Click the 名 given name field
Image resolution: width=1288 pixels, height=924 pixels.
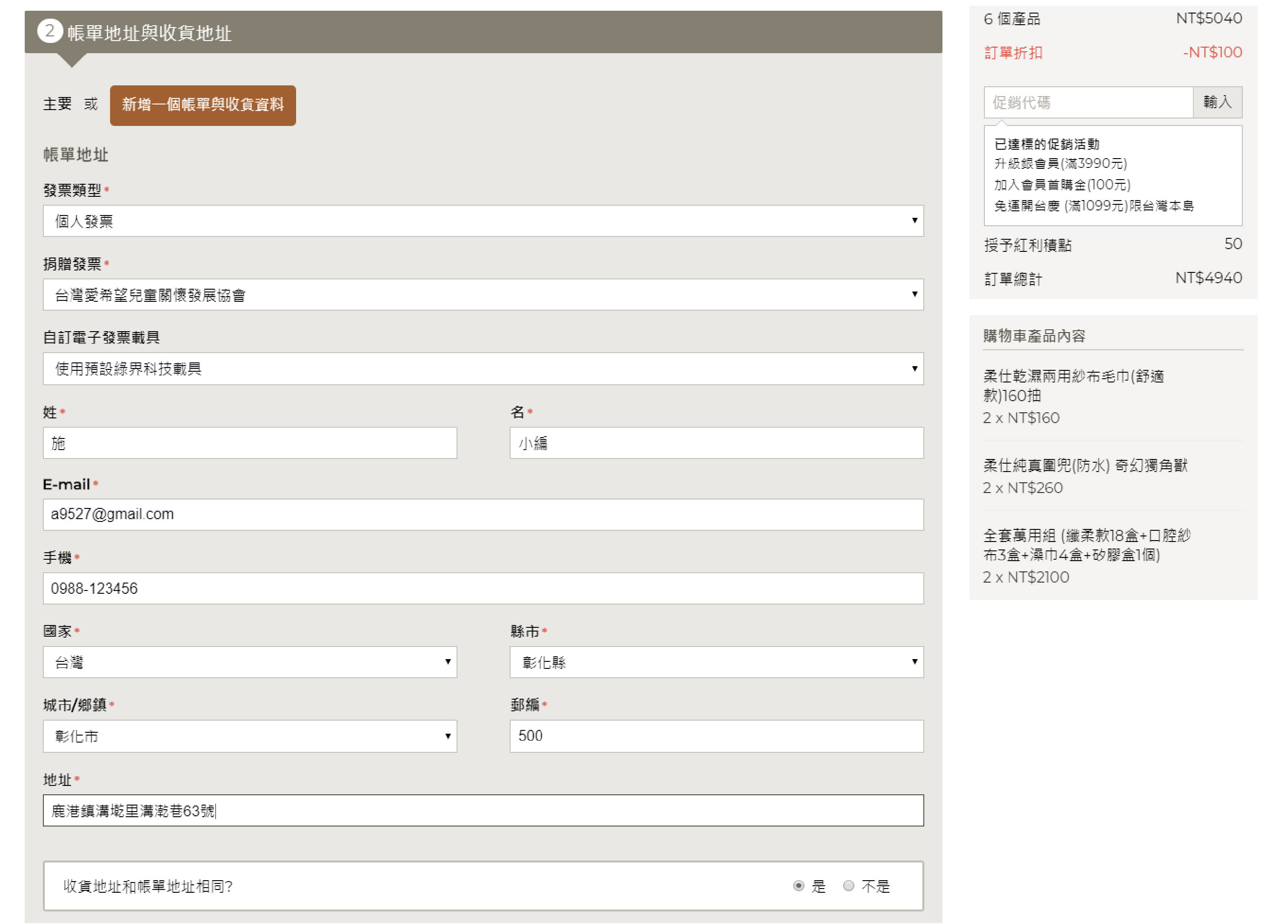[x=716, y=443]
